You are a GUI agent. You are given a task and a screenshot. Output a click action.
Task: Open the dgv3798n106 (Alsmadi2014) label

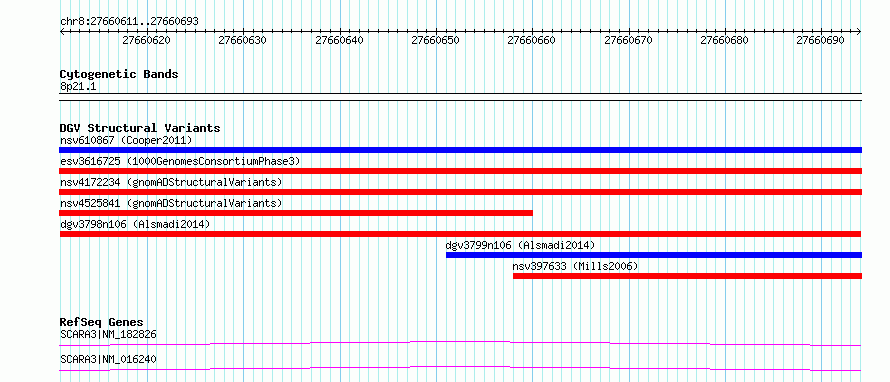(135, 224)
